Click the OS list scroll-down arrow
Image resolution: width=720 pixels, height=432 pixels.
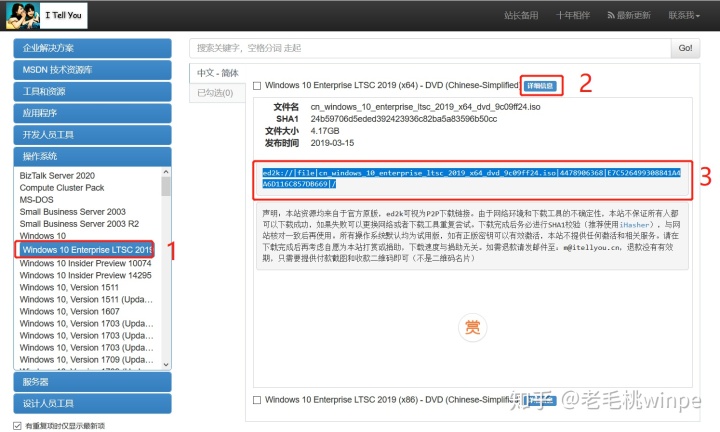[166, 365]
